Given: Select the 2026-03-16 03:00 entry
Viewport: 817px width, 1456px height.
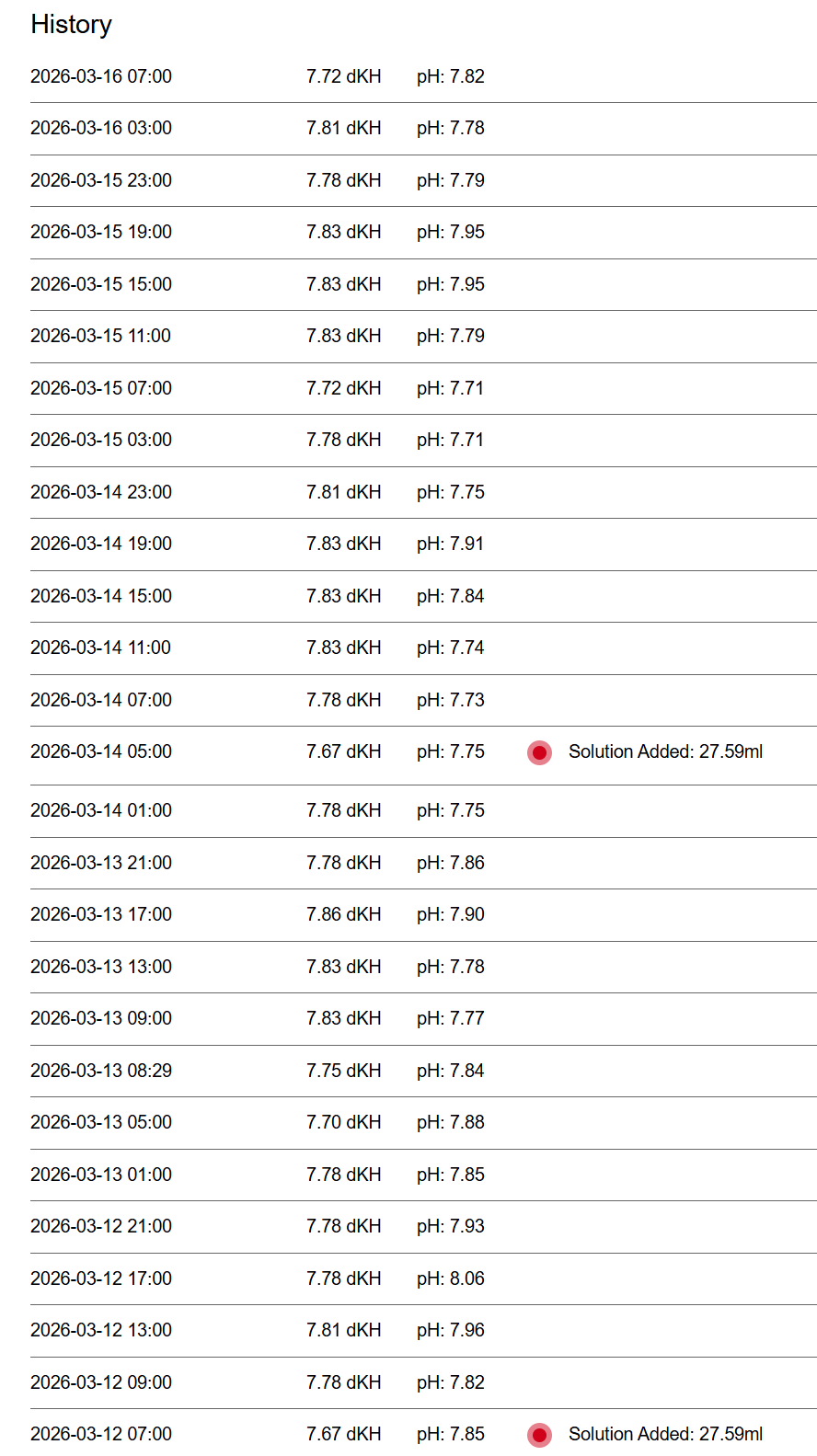Looking at the screenshot, I should [101, 128].
